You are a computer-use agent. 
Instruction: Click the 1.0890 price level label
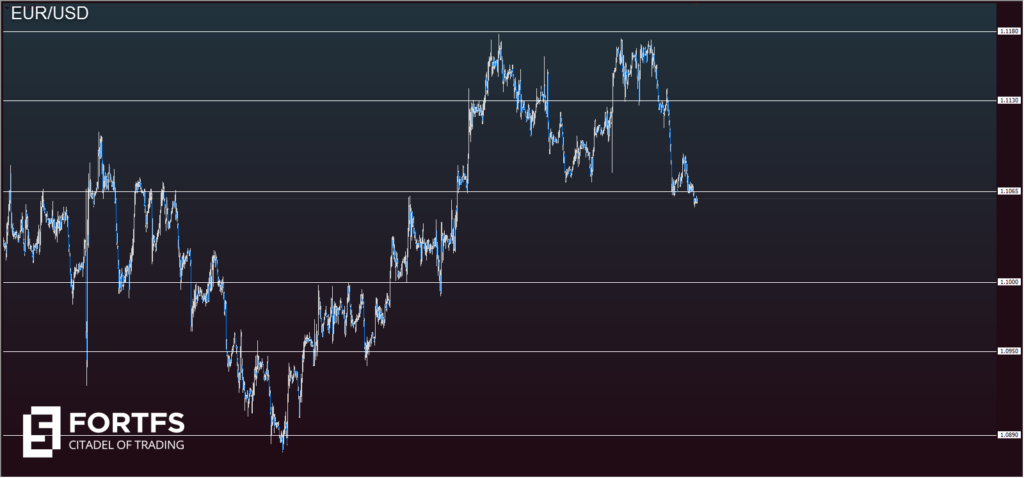pos(1008,435)
